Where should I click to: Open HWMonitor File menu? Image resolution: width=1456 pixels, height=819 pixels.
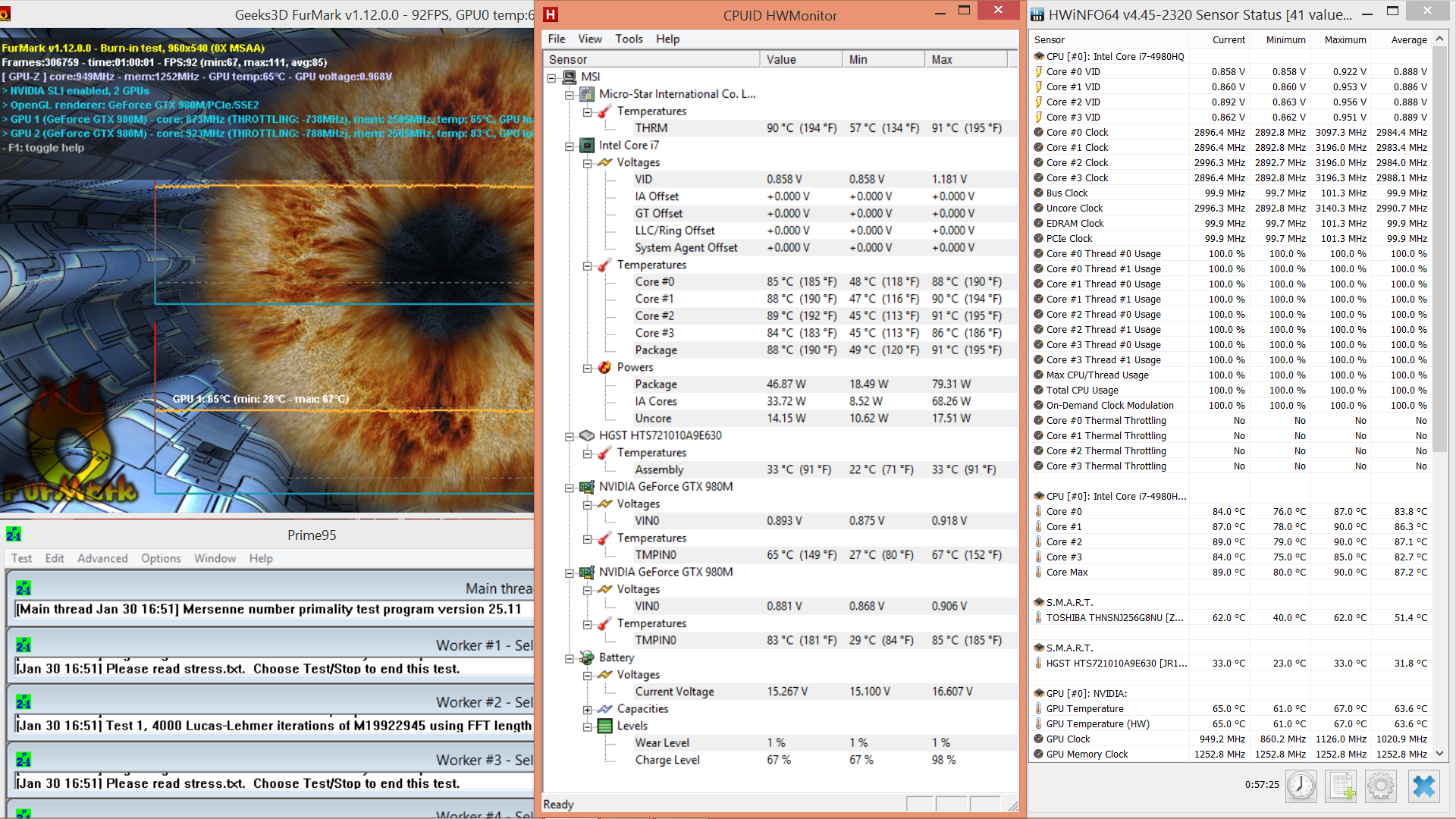557,39
